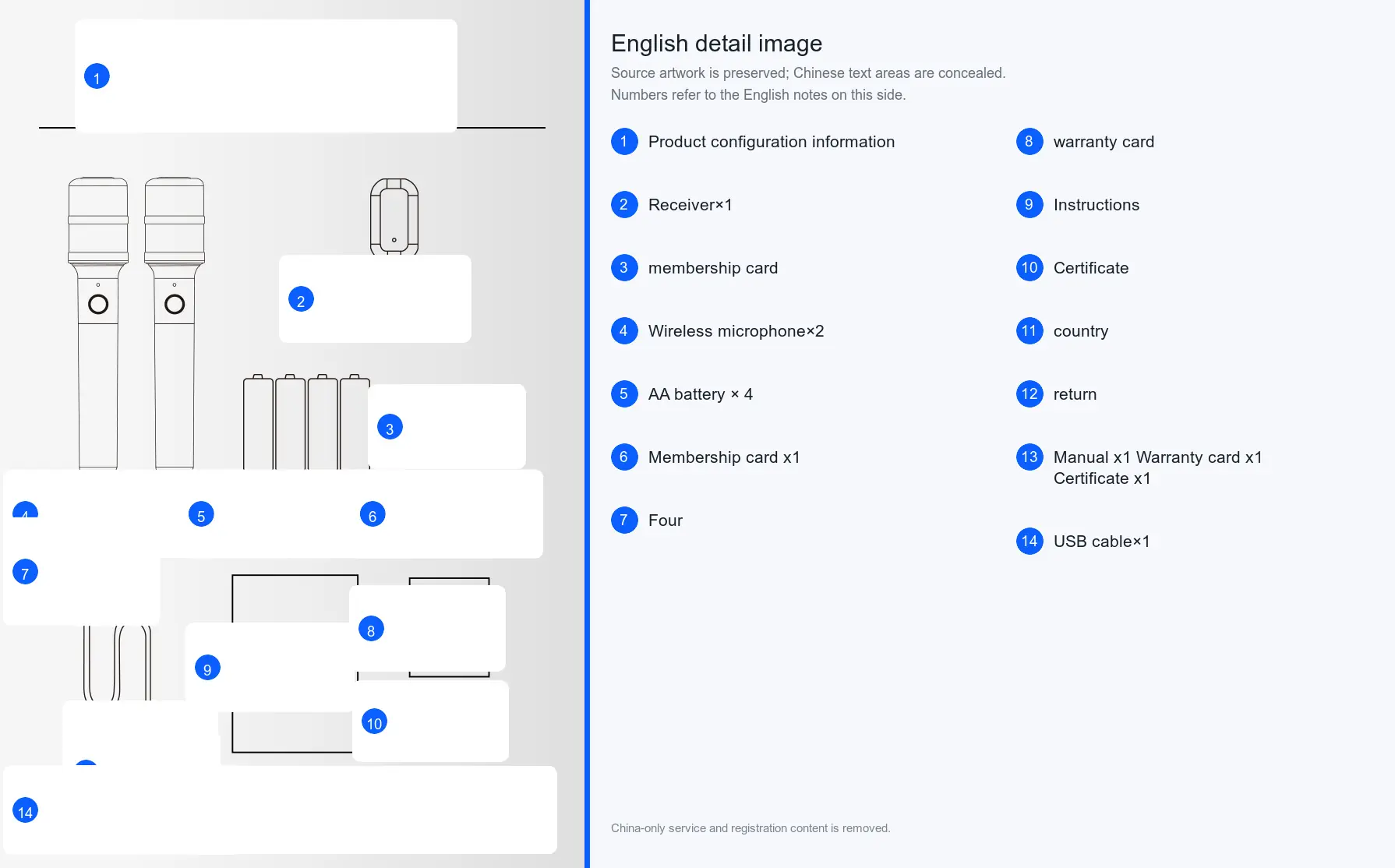
Task: Click badge 12 next to return
Action: point(1029,394)
